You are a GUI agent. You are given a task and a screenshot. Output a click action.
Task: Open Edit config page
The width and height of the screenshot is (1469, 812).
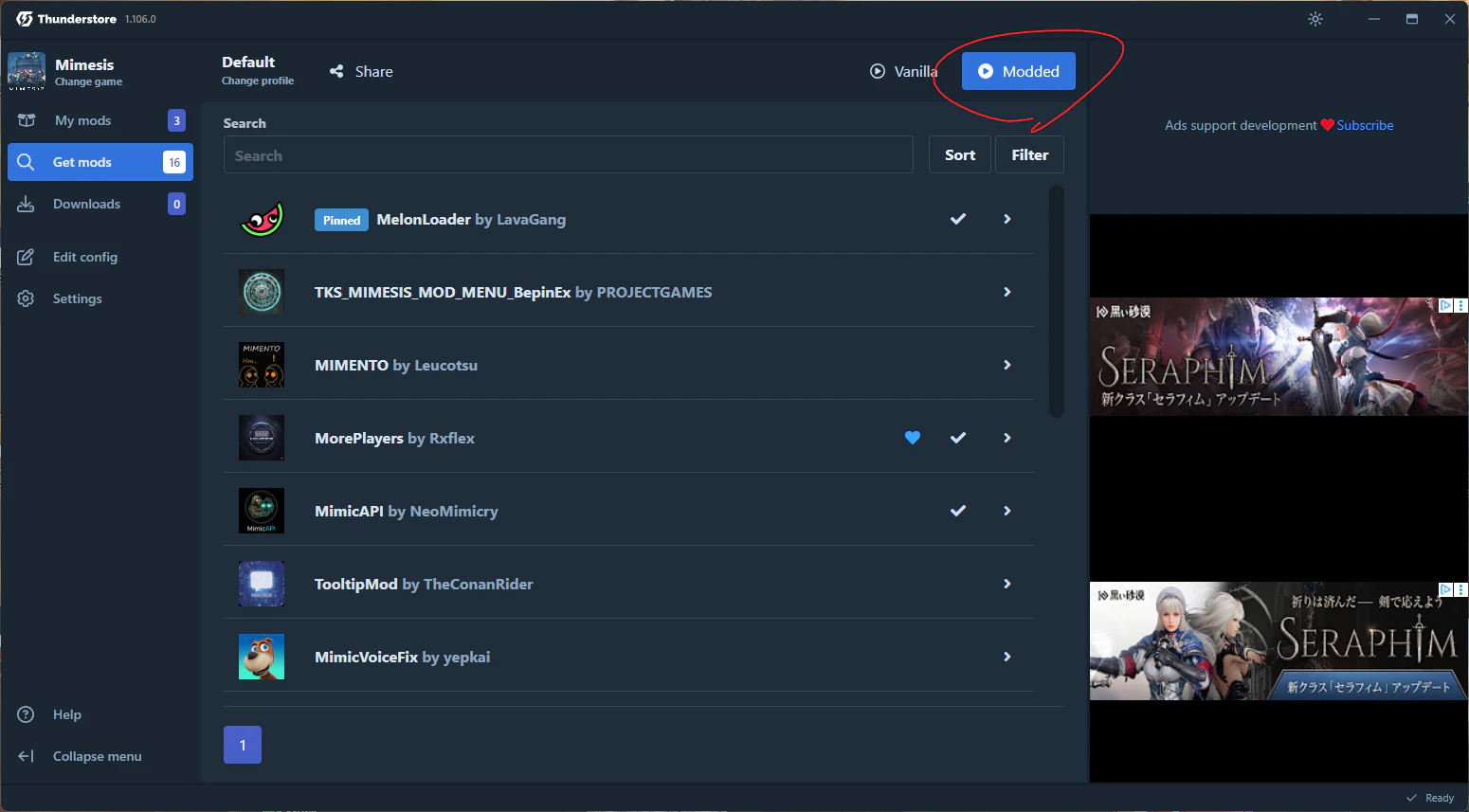[x=100, y=257]
